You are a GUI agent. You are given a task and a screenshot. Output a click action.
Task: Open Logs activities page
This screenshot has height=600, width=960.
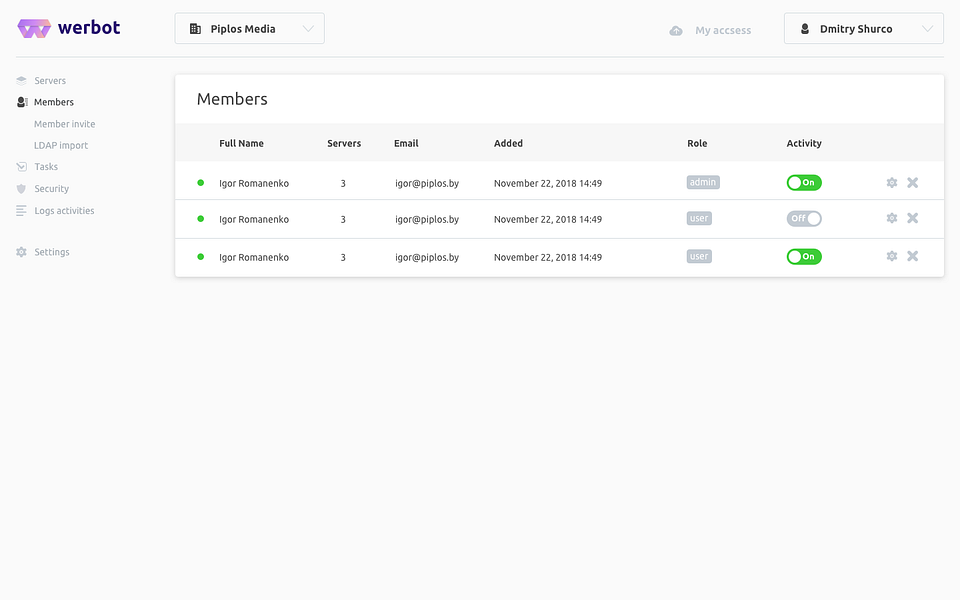coord(64,211)
